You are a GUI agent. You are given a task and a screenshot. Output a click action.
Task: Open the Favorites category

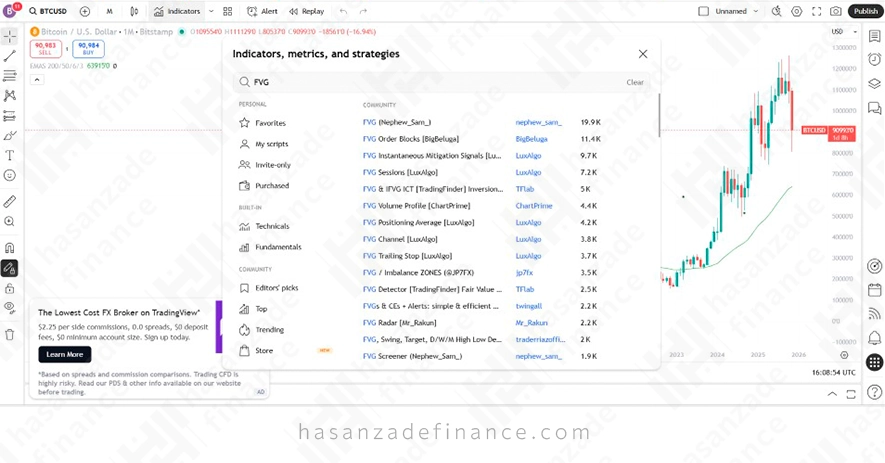263,123
